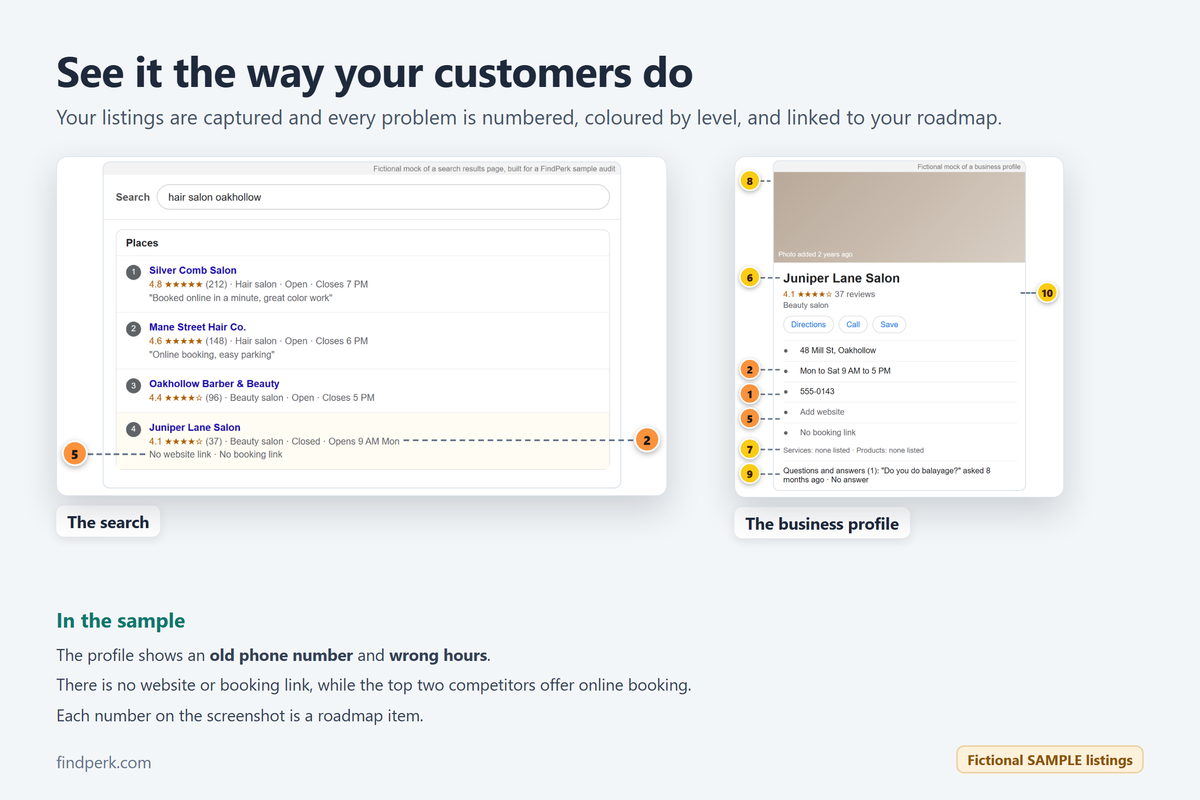The height and width of the screenshot is (800, 1200).
Task: Click 'Each number on the screenshot is a roadmap item'
Action: tap(240, 716)
